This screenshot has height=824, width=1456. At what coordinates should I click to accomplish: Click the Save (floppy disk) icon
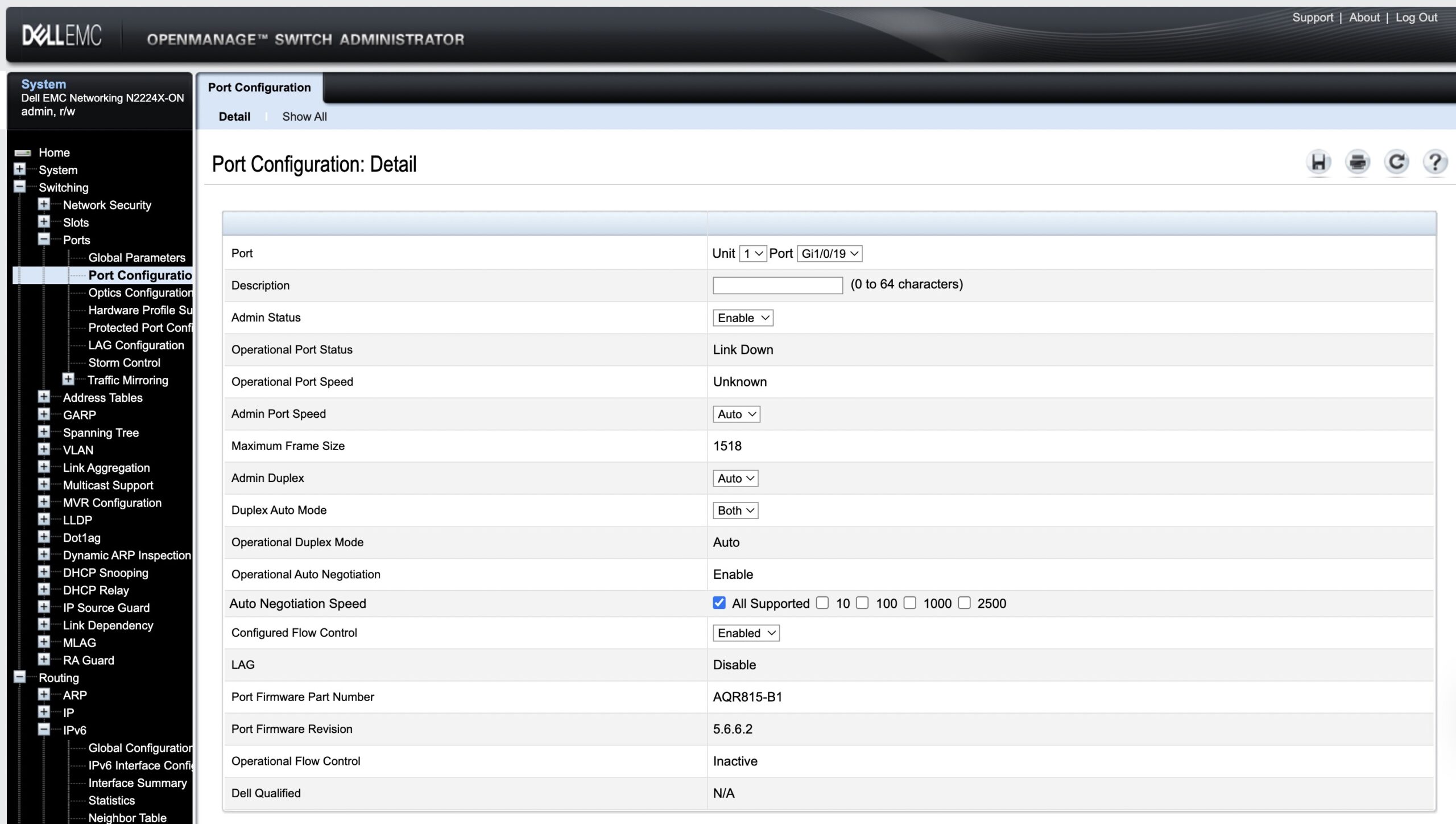coord(1318,163)
